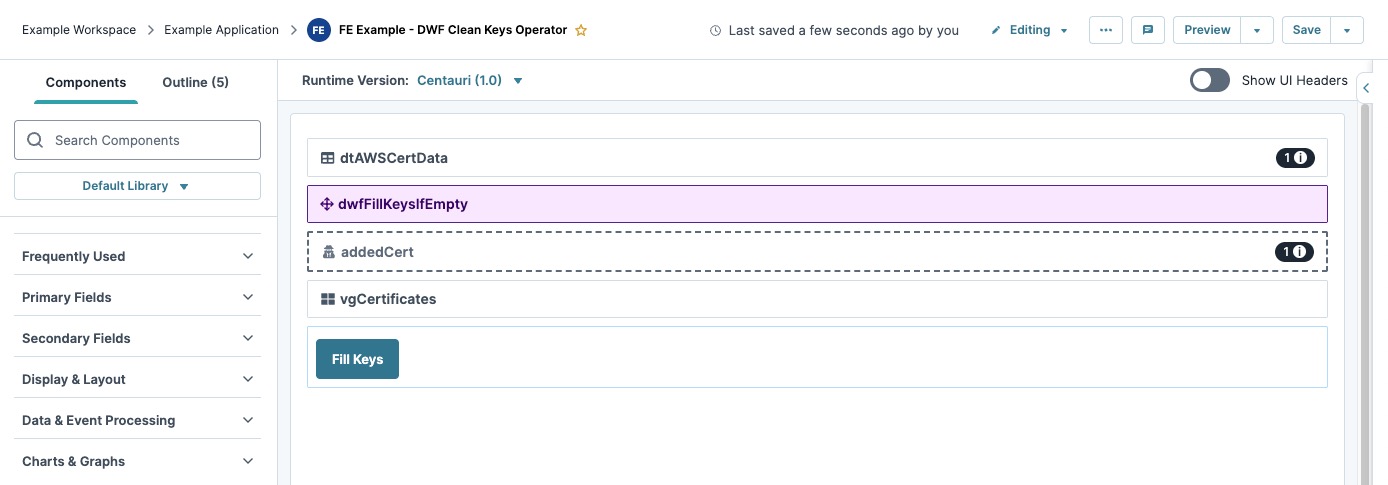Screen dimensions: 1388x485
Task: Click the FE application avatar icon
Action: [318, 30]
